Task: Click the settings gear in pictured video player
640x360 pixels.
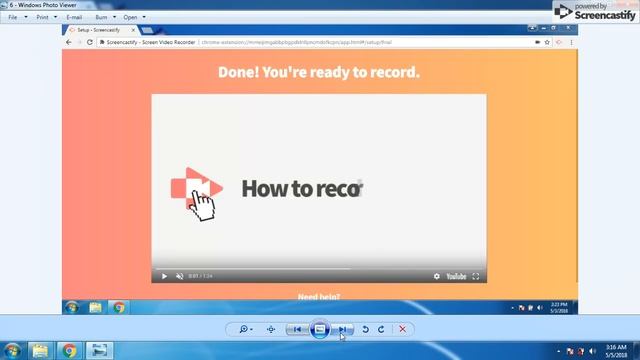Action: click(x=437, y=276)
